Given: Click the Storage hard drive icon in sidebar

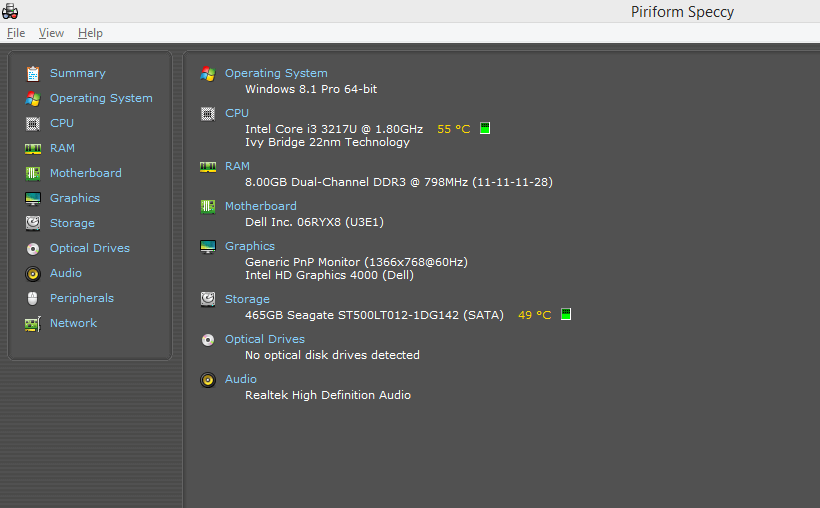Looking at the screenshot, I should [x=33, y=223].
